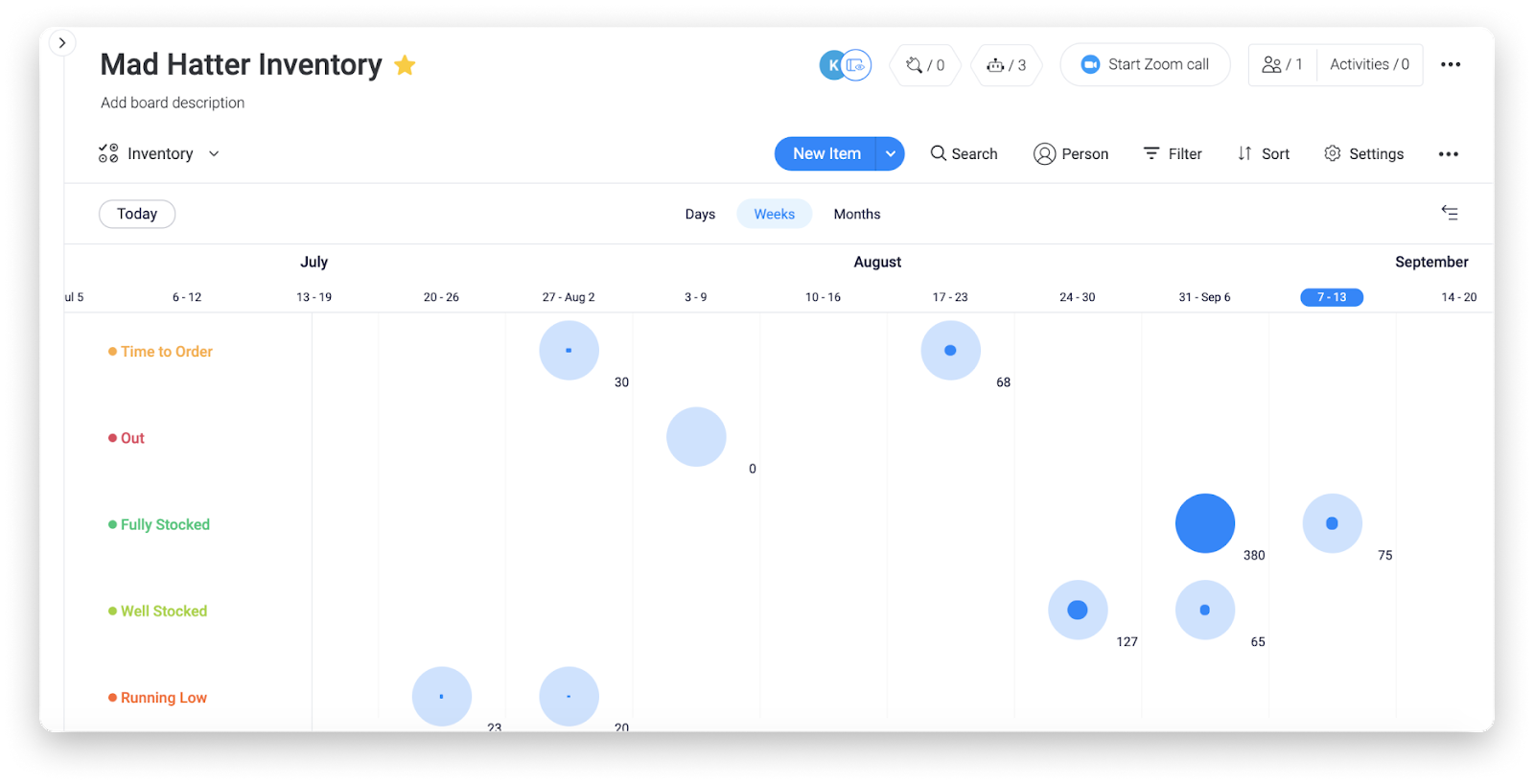Select the 31 - Sep 6 week header
1534x784 pixels.
coord(1204,297)
